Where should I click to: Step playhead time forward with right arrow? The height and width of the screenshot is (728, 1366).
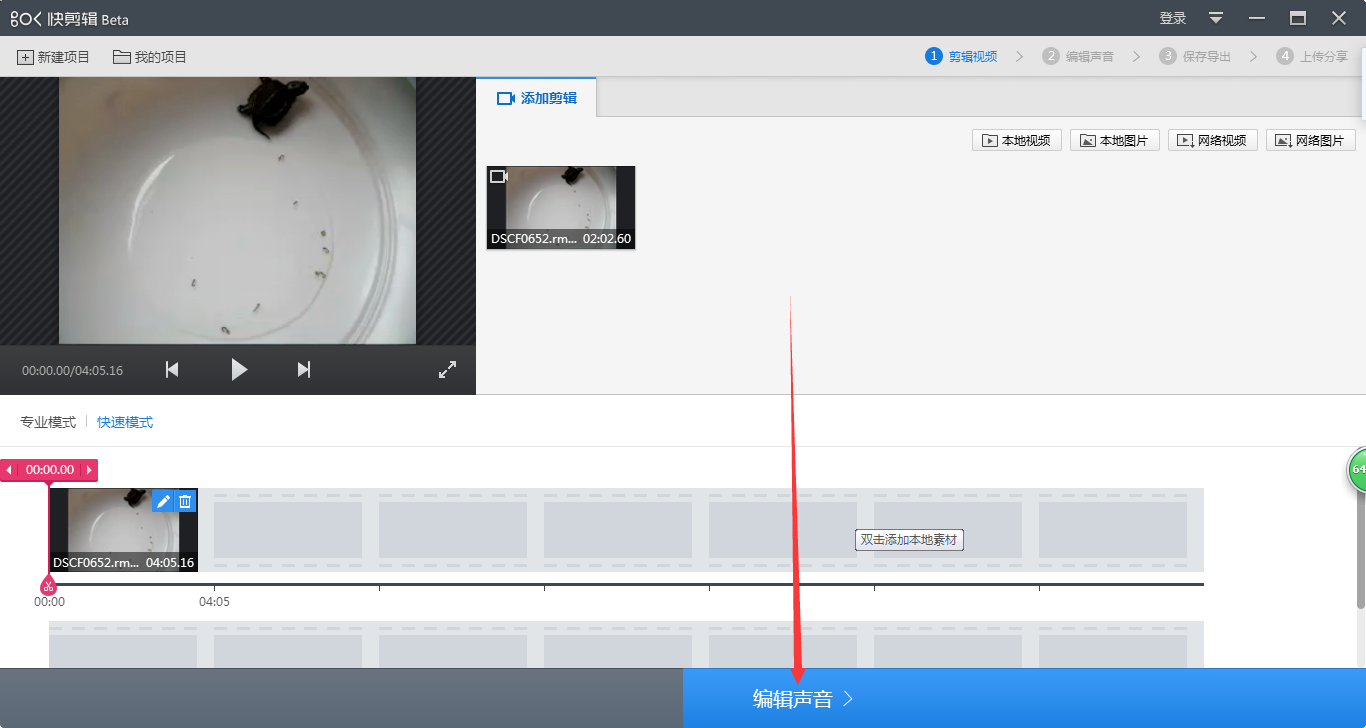tap(90, 470)
